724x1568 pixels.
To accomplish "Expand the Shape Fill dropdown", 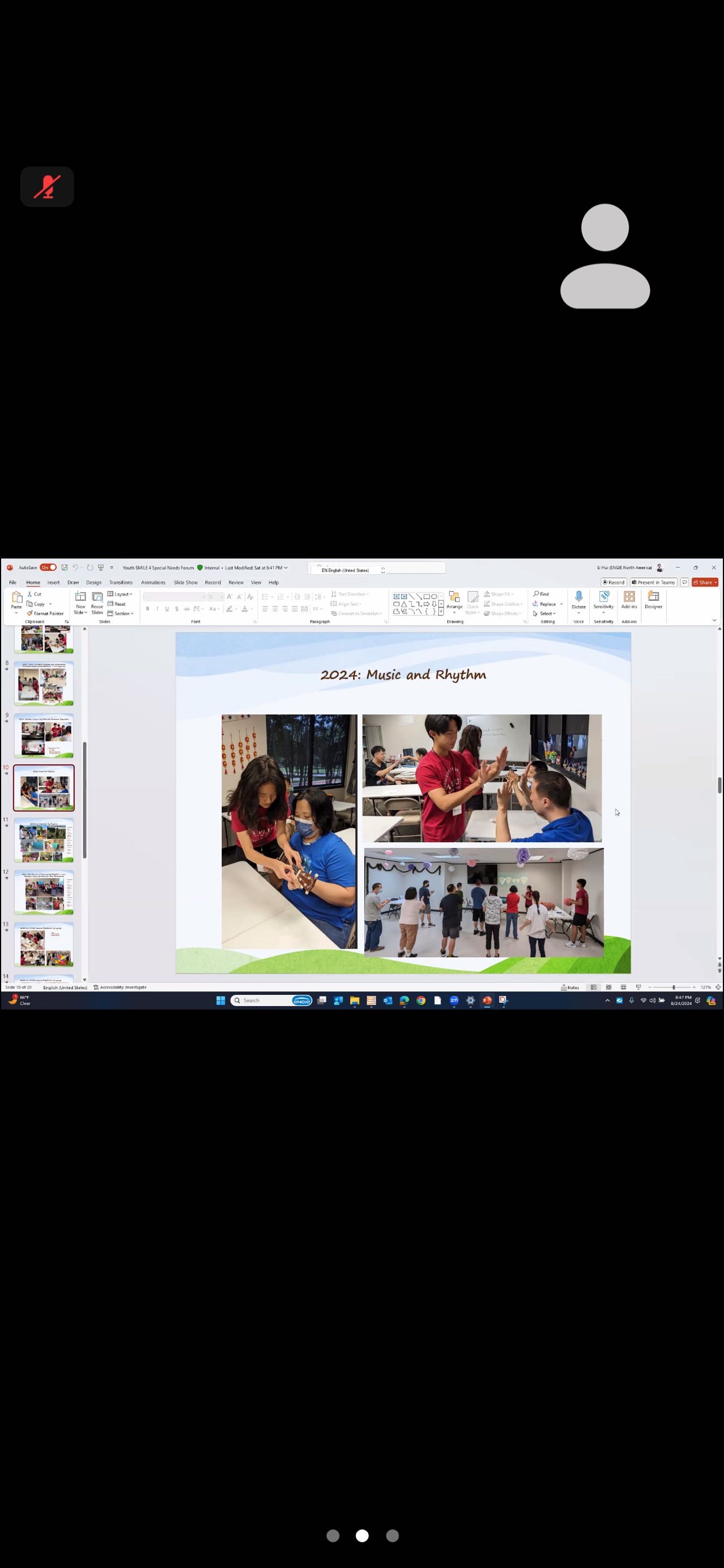I will pos(499,594).
